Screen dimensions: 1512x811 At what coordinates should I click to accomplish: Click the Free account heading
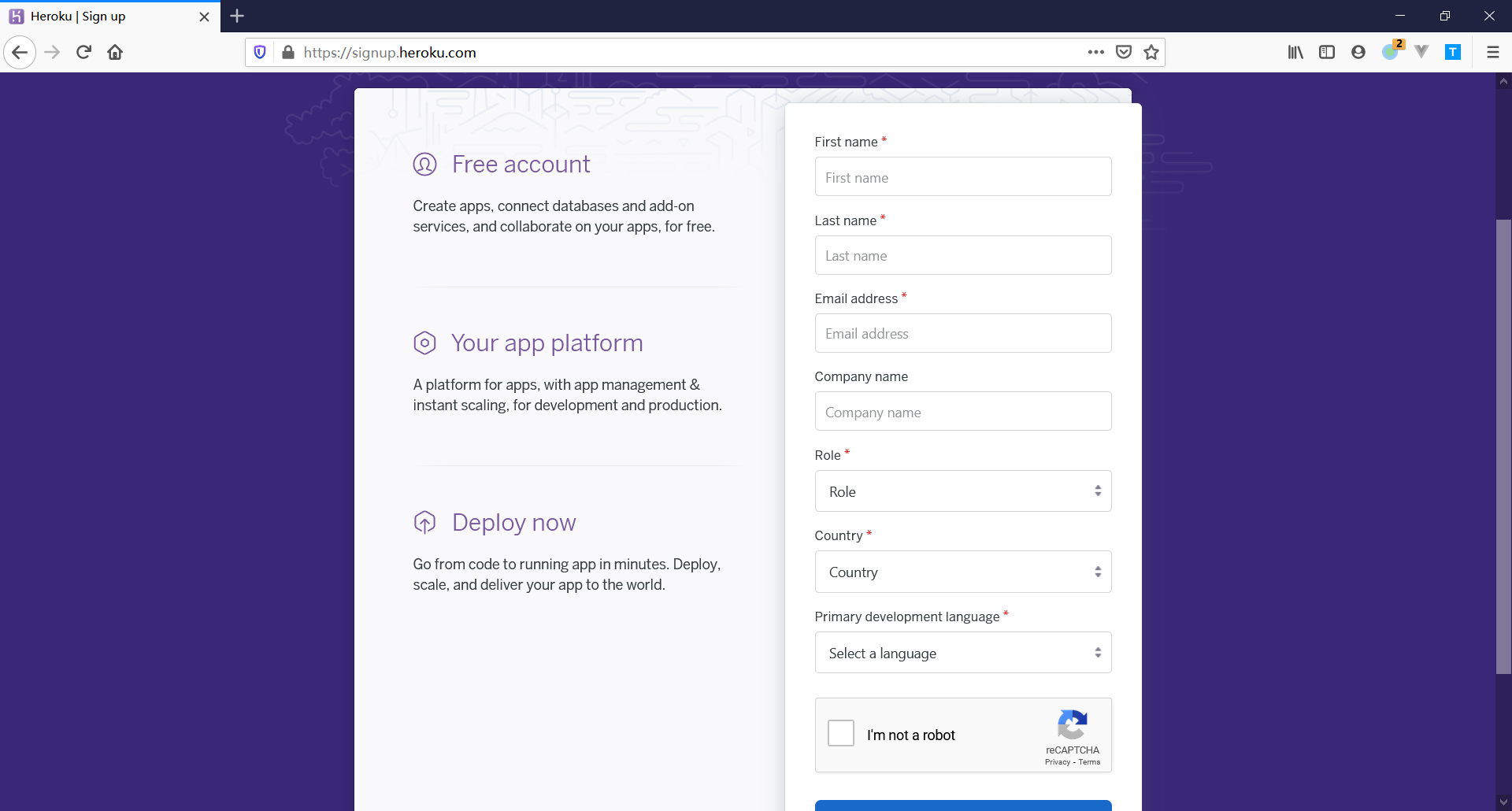[521, 165]
